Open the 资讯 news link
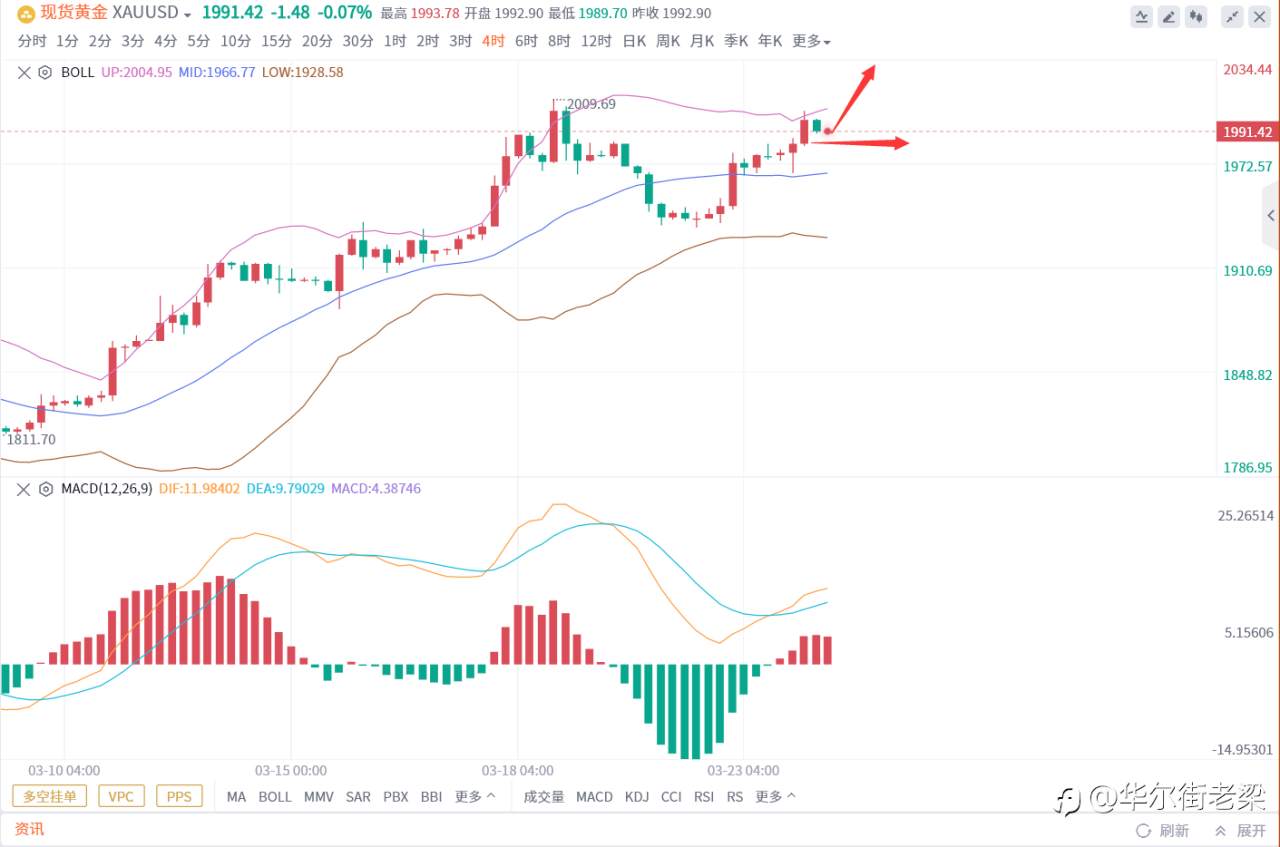The image size is (1280, 847). tap(29, 829)
